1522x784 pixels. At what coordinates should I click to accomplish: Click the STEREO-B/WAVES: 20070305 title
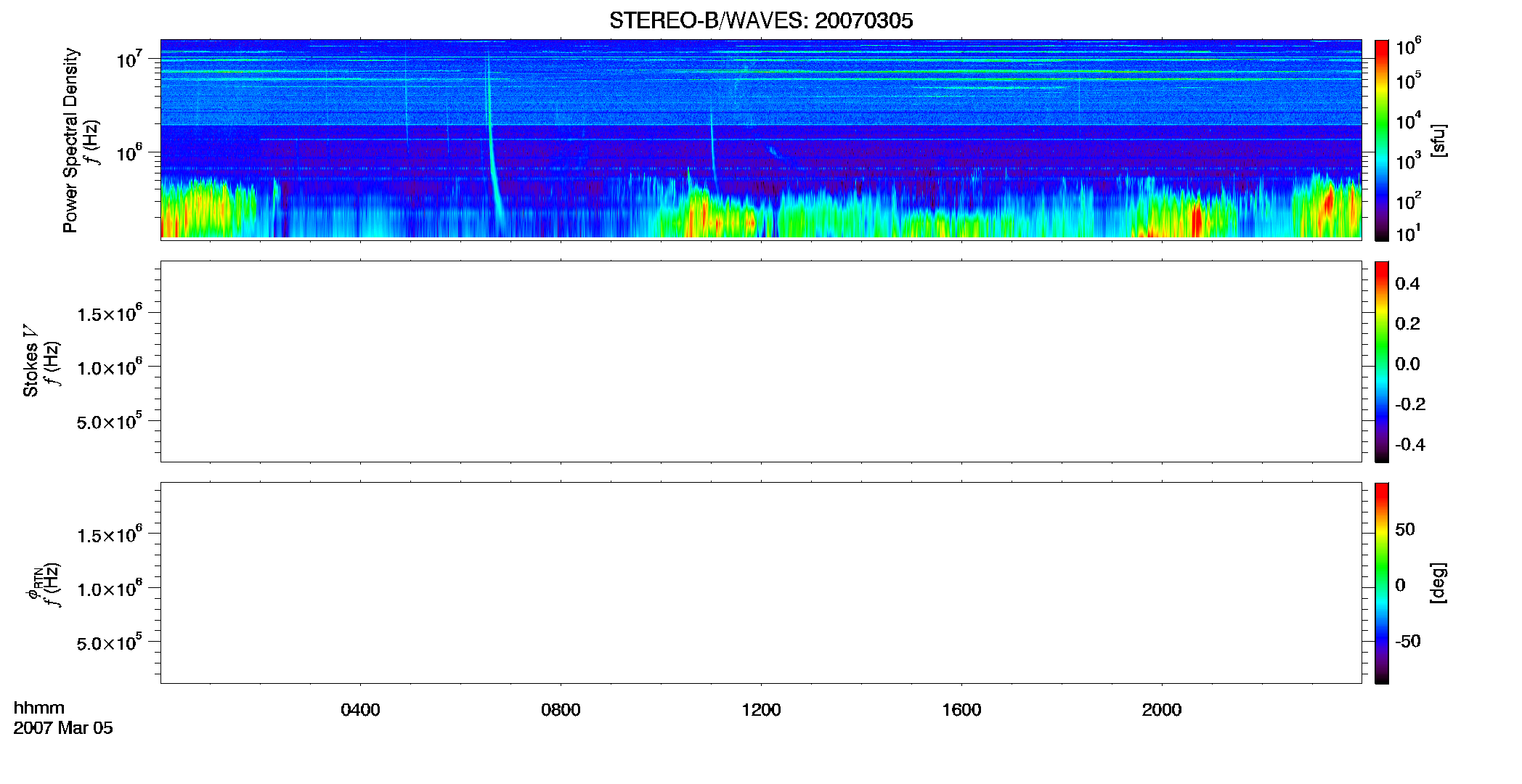(x=761, y=20)
